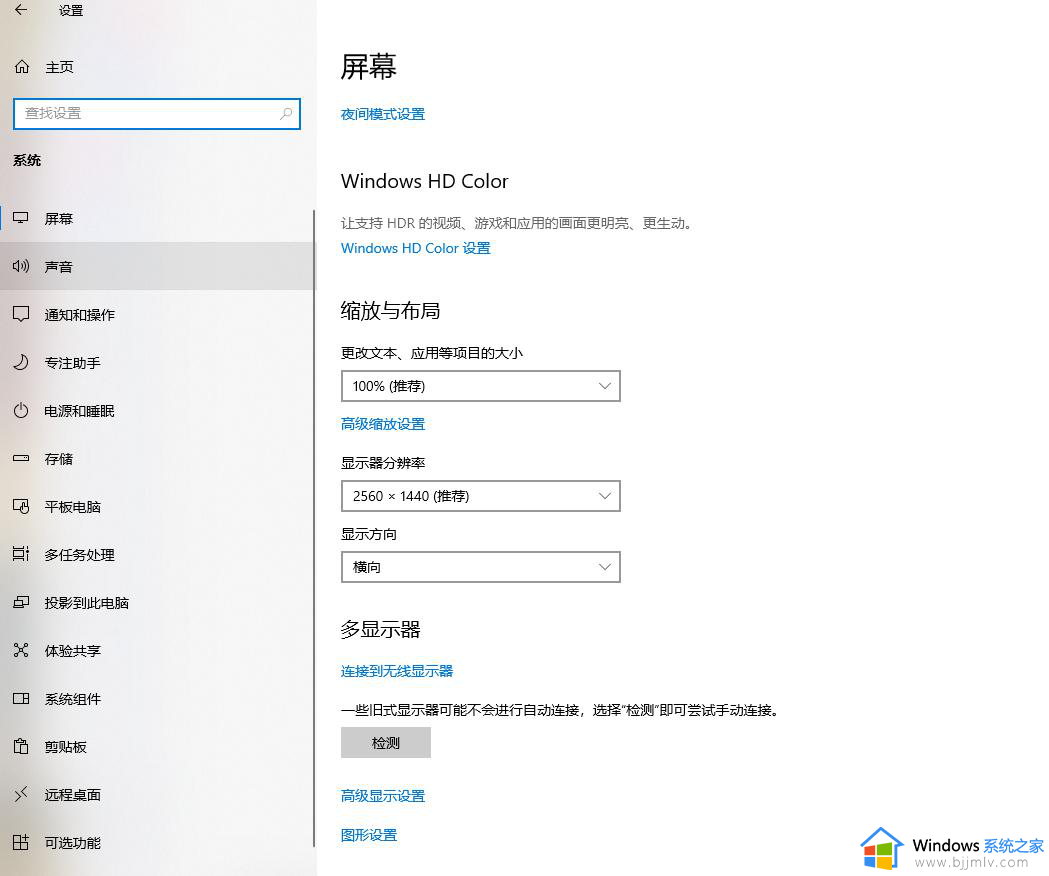
Task: Open 远程桌面 settings
Action: tap(157, 795)
